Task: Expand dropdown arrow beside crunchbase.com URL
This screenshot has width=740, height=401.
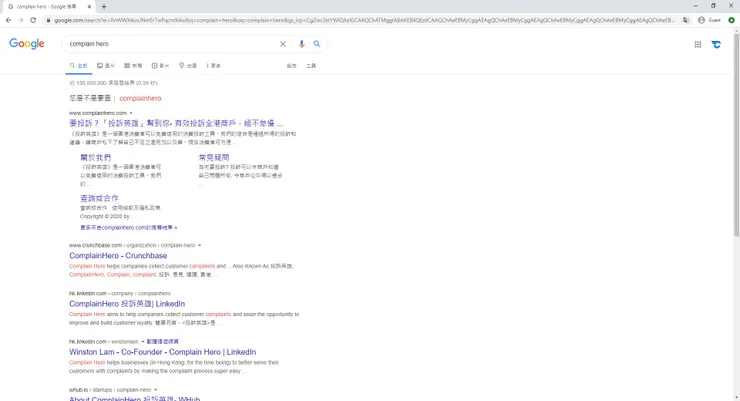Action: click(x=200, y=245)
